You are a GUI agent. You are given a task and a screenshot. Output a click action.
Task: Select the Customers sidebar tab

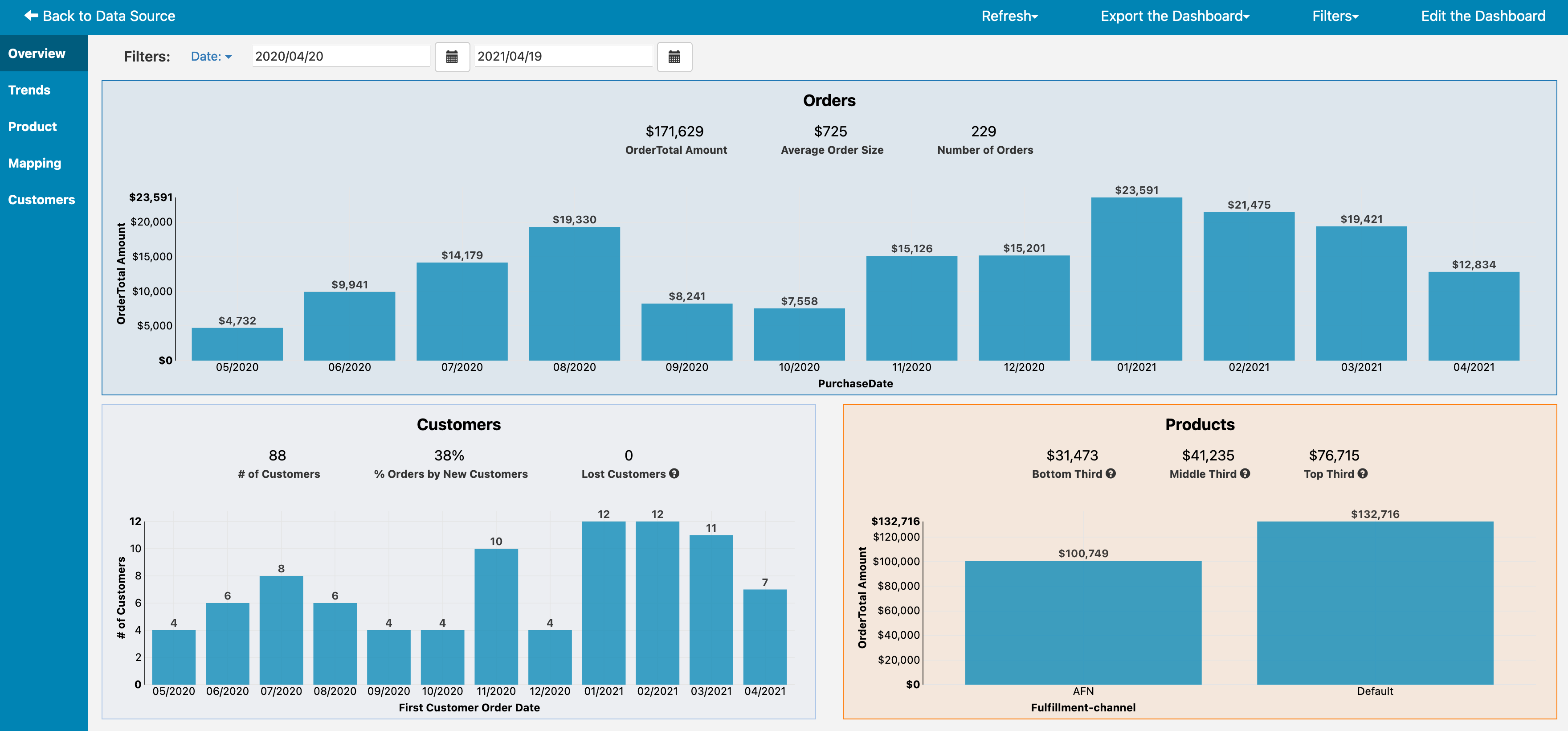click(x=41, y=200)
